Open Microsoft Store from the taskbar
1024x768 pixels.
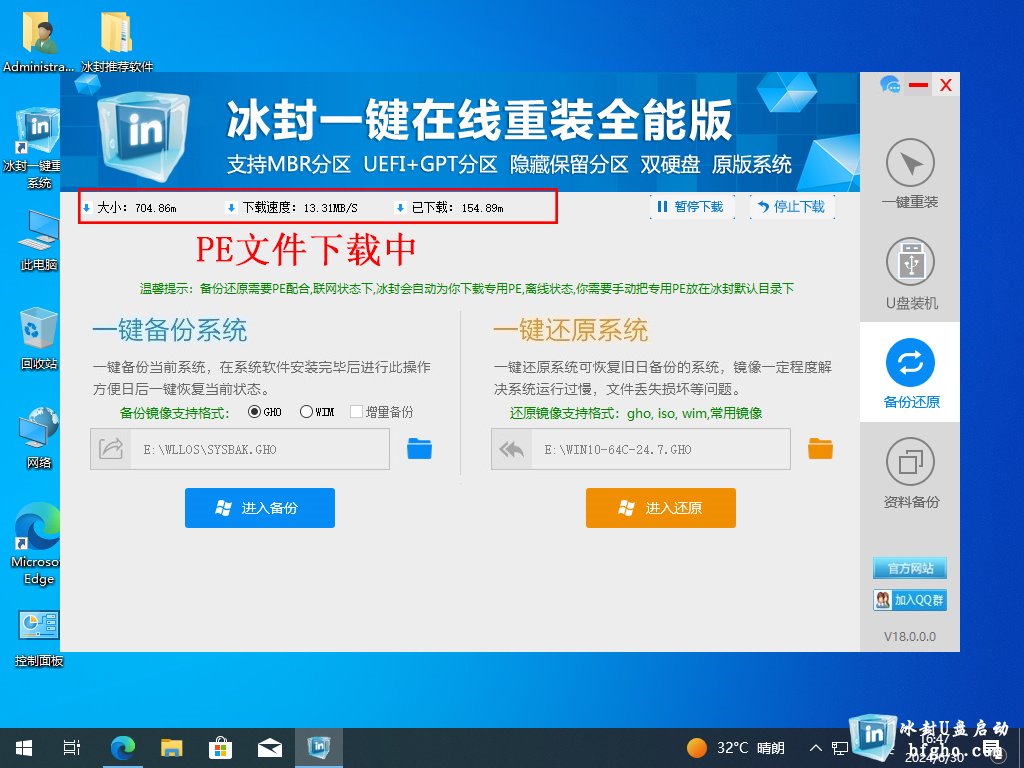220,748
